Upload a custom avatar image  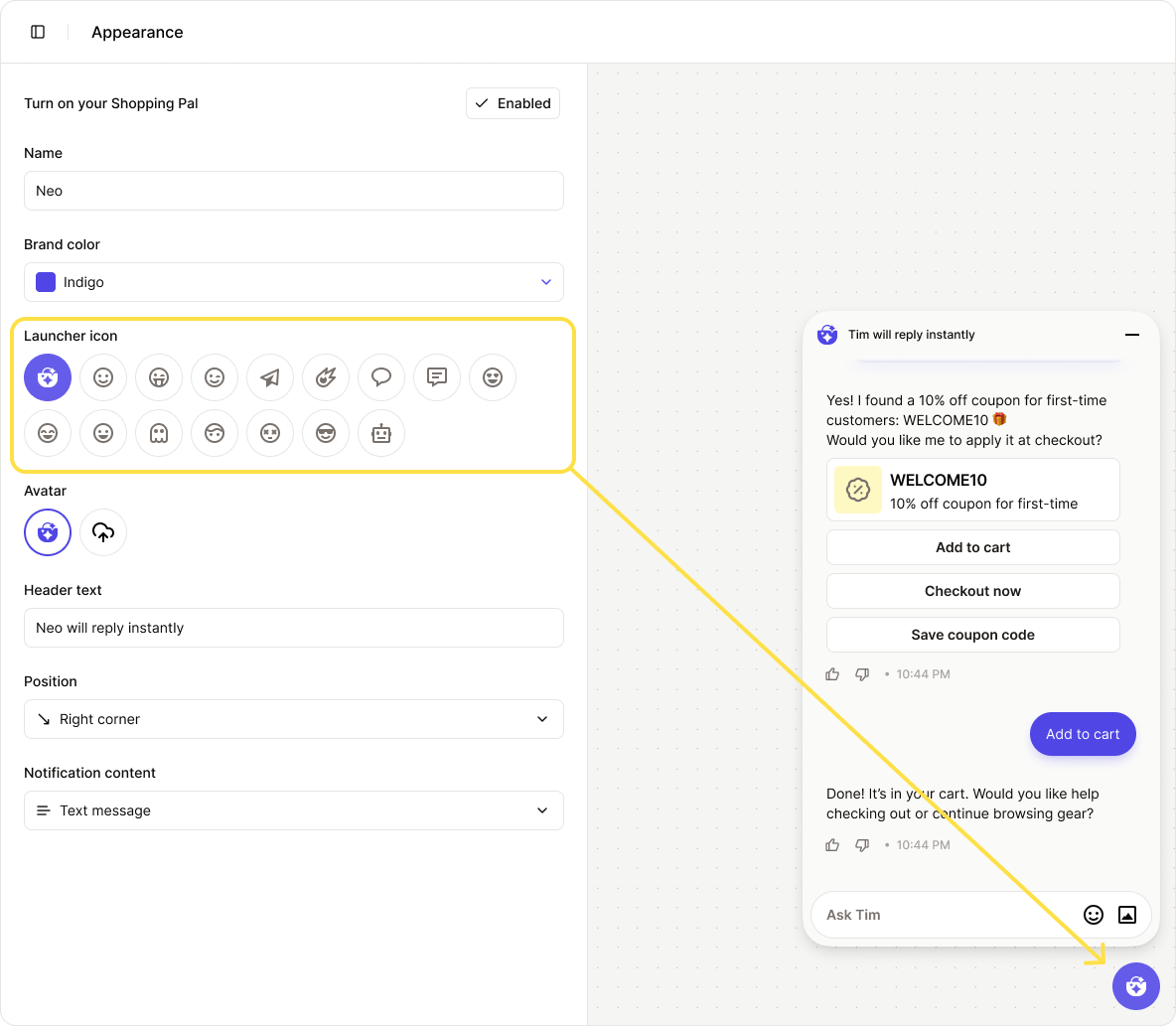[x=102, y=532]
